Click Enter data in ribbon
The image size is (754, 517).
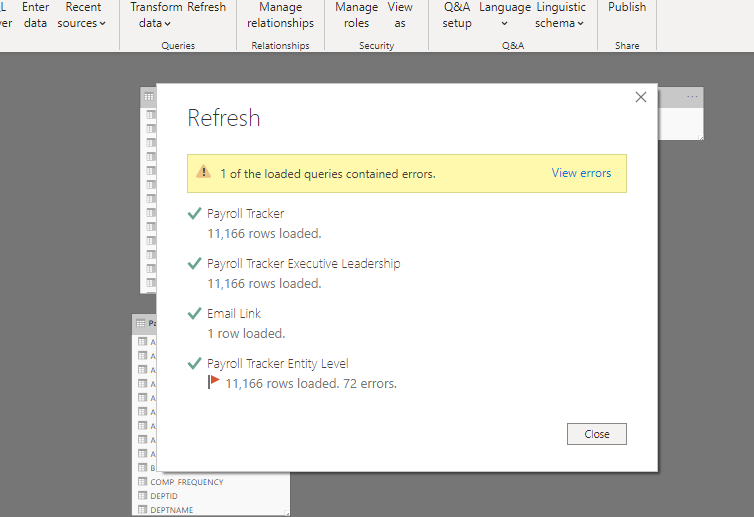tap(36, 15)
